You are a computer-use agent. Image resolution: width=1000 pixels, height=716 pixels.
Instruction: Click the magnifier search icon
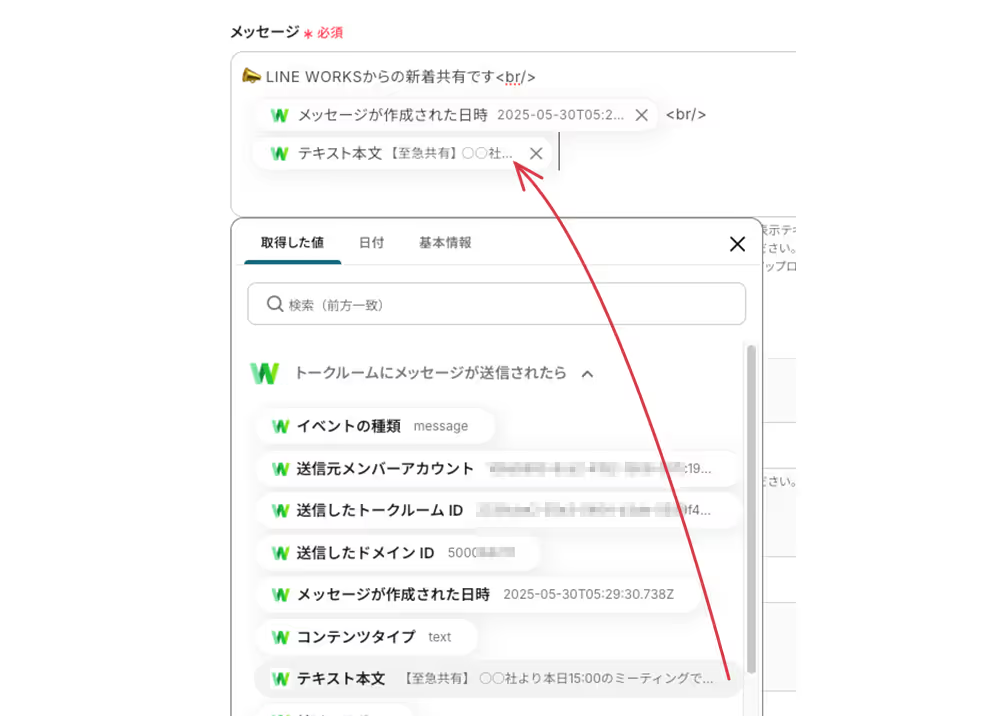coord(275,304)
